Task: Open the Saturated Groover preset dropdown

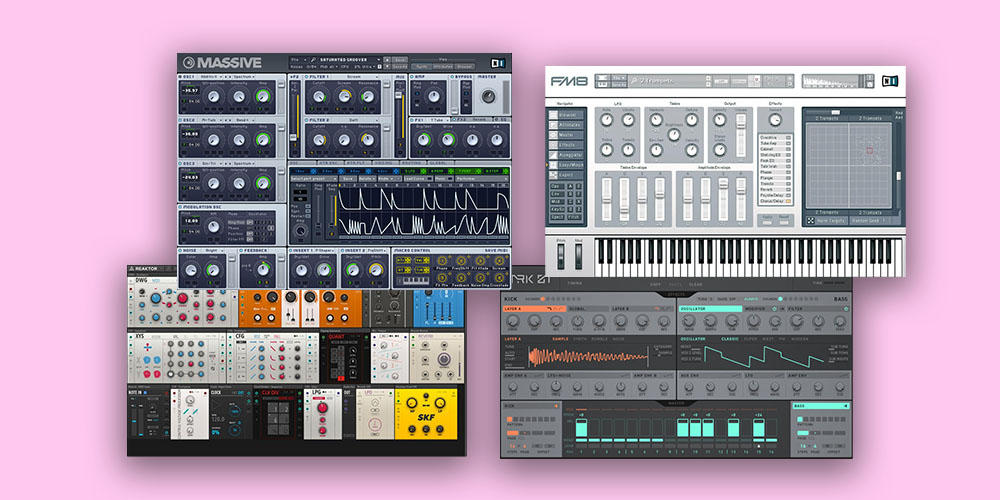Action: [x=350, y=58]
